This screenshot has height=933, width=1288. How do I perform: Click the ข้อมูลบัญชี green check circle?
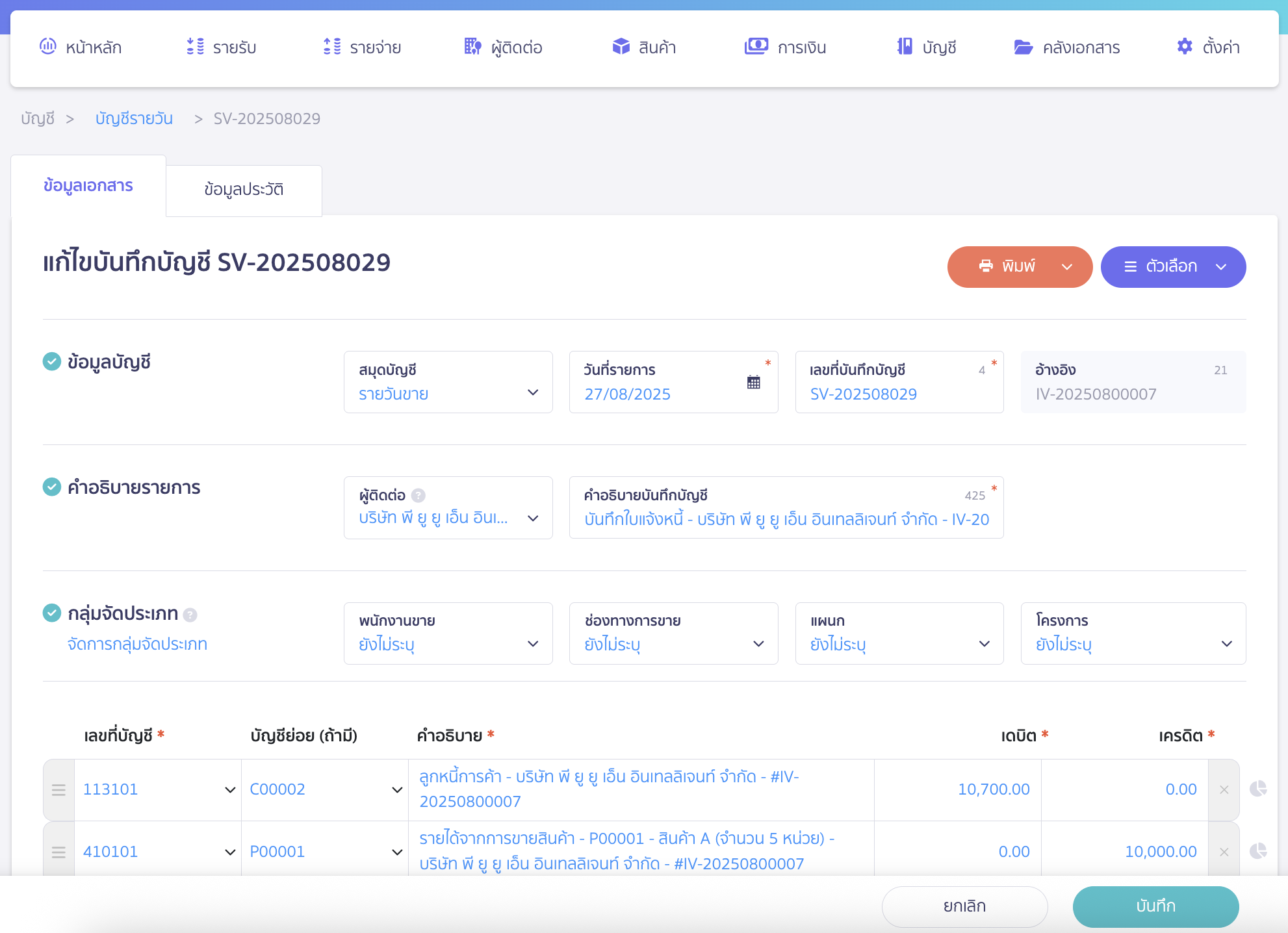pos(52,361)
